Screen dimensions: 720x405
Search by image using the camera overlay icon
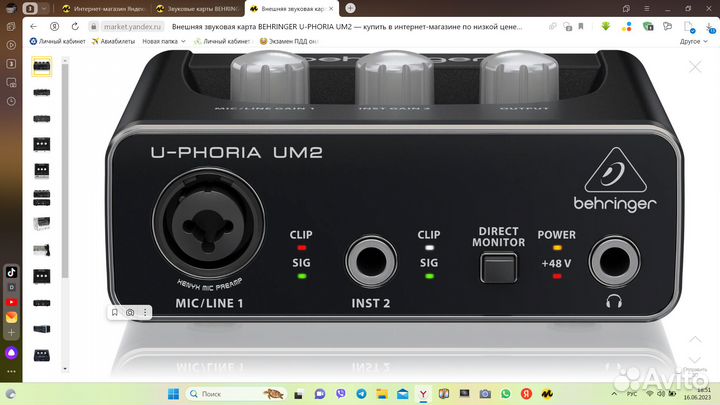[130, 312]
